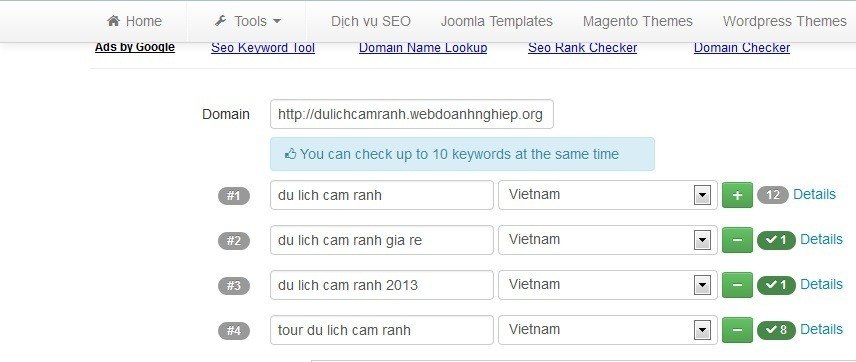The width and height of the screenshot is (856, 362).
Task: Click the minus button for row #4
Action: [737, 330]
